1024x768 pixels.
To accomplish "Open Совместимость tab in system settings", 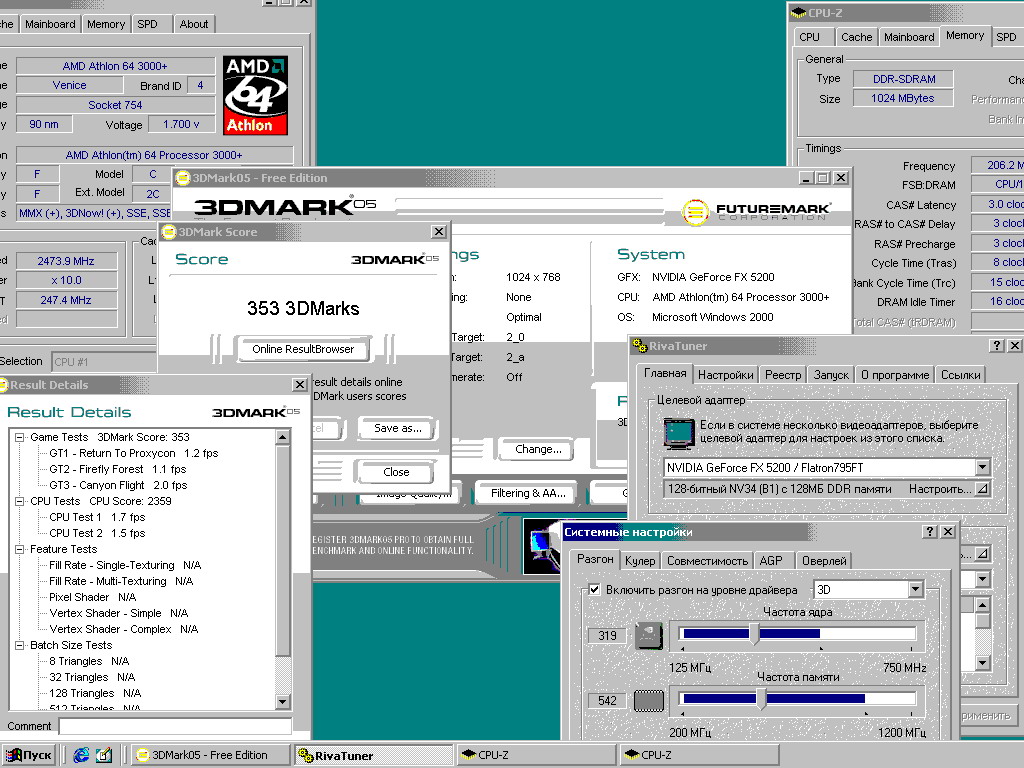I will click(707, 561).
